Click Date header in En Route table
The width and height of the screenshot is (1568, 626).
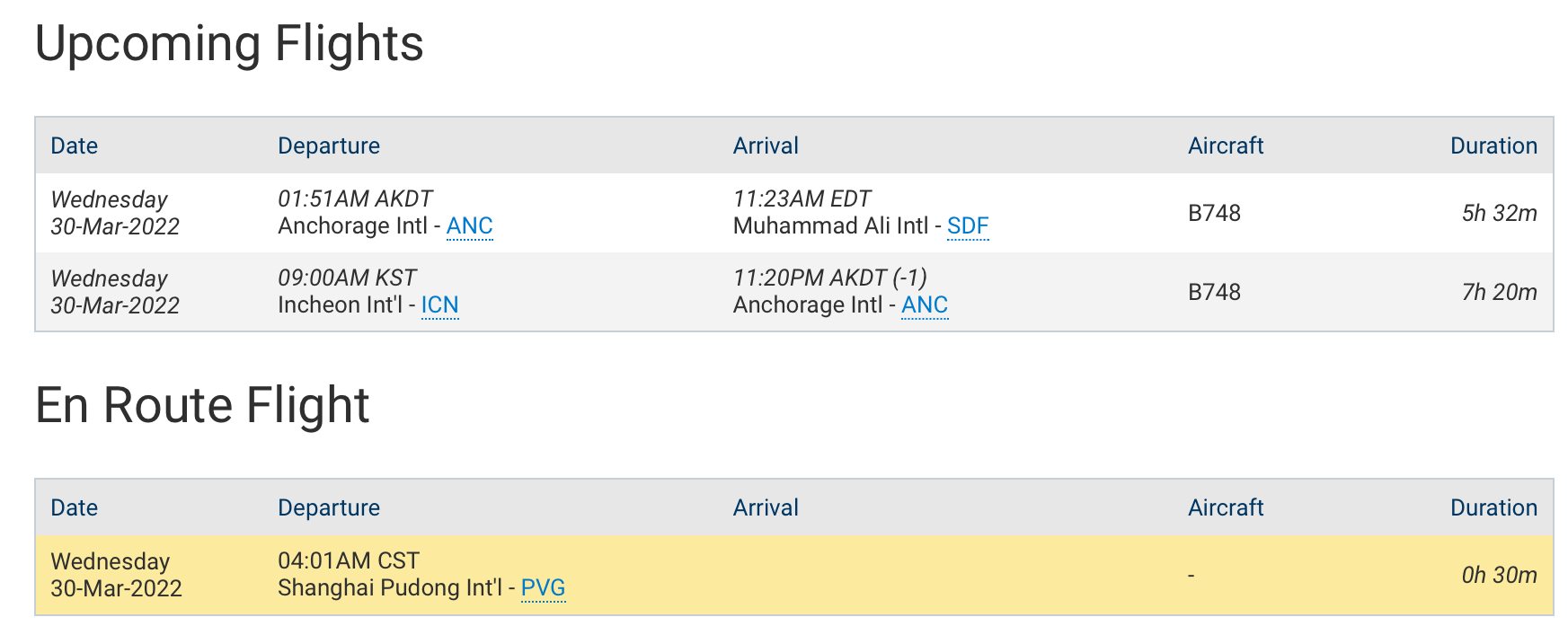[75, 508]
